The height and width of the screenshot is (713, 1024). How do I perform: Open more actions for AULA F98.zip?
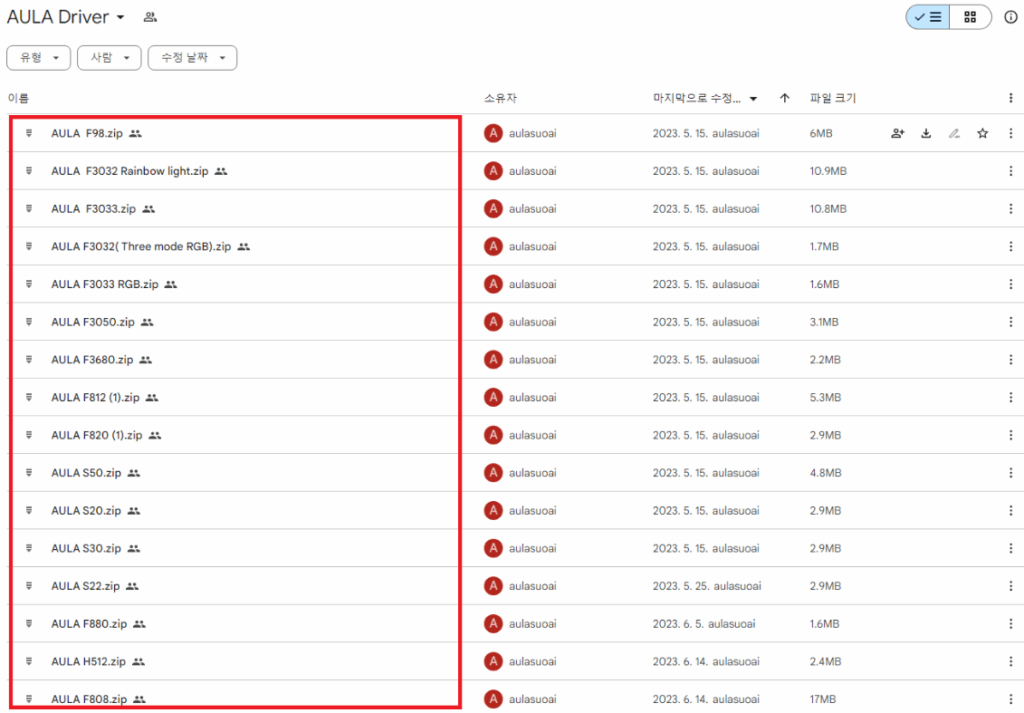1010,133
